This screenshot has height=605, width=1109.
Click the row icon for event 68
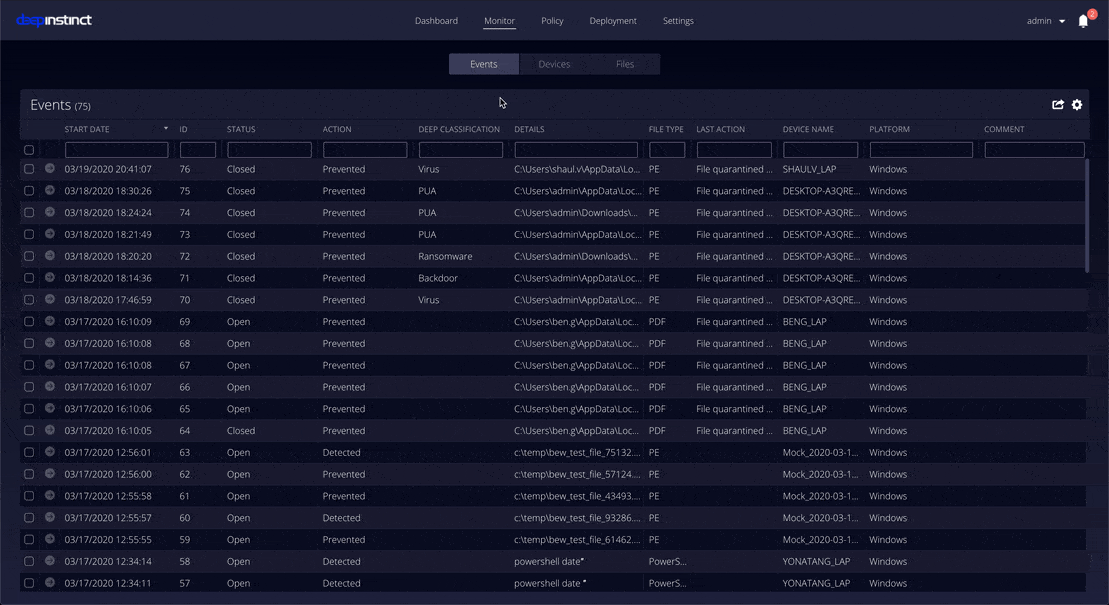click(50, 342)
